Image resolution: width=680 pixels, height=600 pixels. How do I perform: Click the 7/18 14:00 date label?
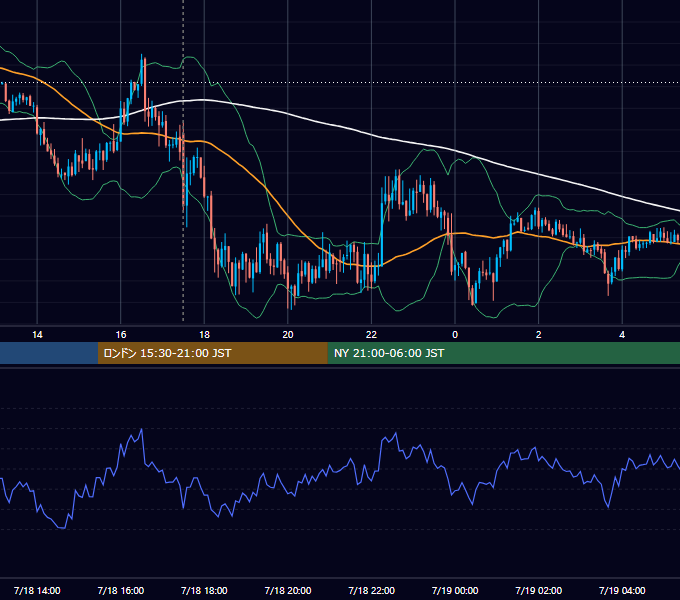(37, 590)
